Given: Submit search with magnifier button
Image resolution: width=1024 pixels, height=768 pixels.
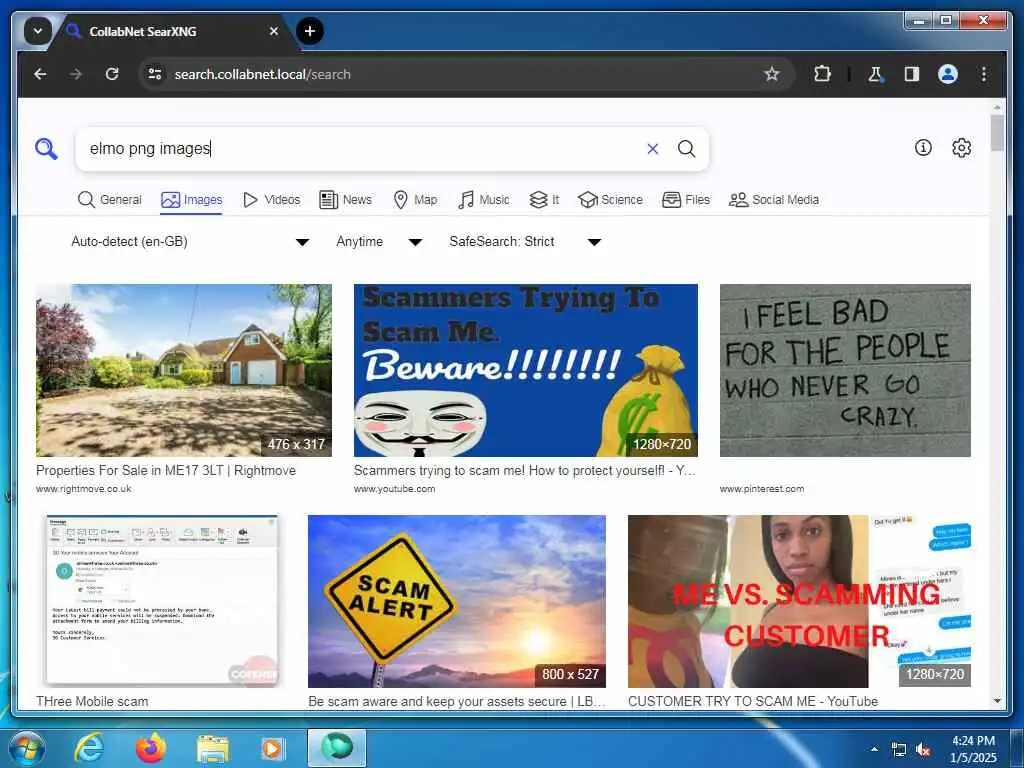Looking at the screenshot, I should click(686, 149).
